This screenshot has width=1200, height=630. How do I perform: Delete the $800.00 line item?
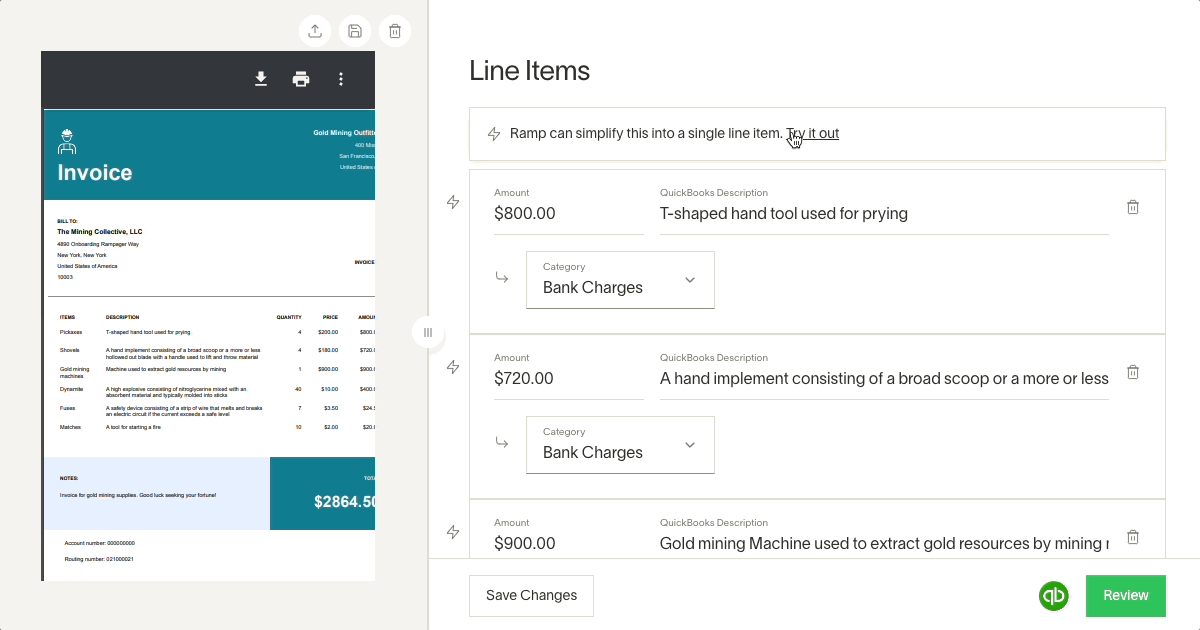pos(1133,207)
